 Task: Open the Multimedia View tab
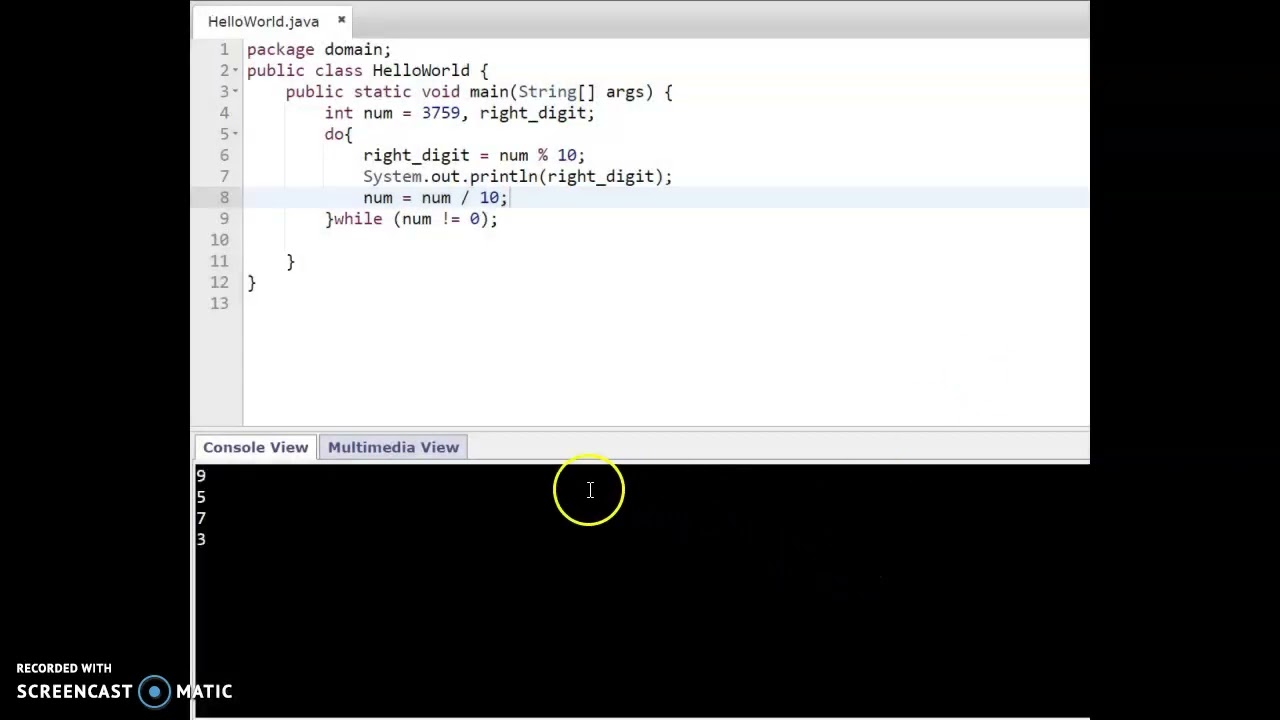(x=393, y=447)
